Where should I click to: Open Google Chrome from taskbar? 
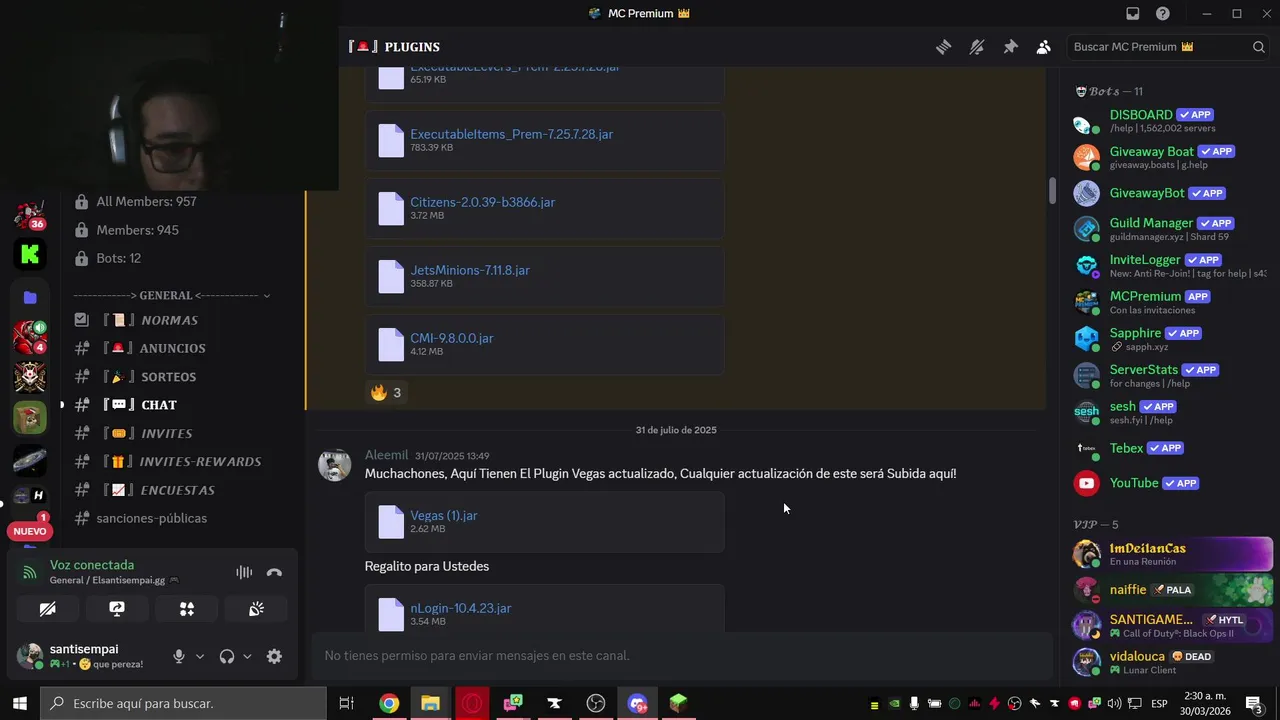pos(389,703)
